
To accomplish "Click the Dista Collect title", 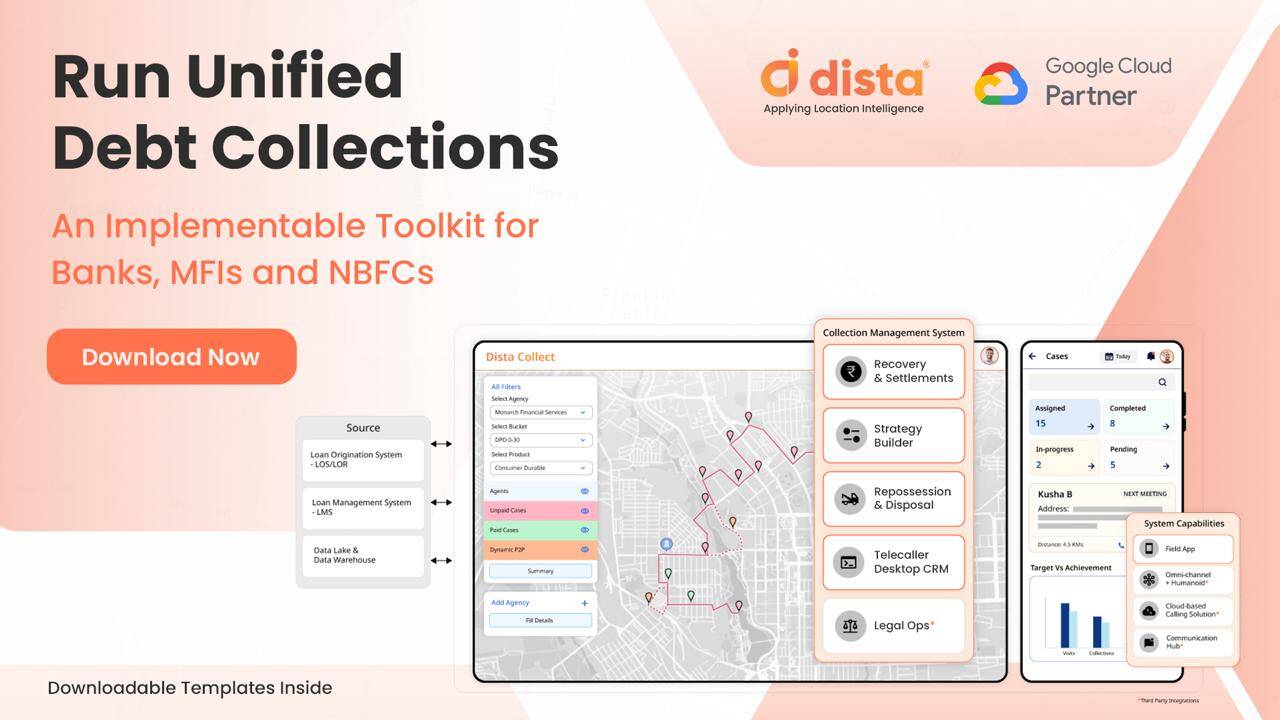I will [520, 357].
